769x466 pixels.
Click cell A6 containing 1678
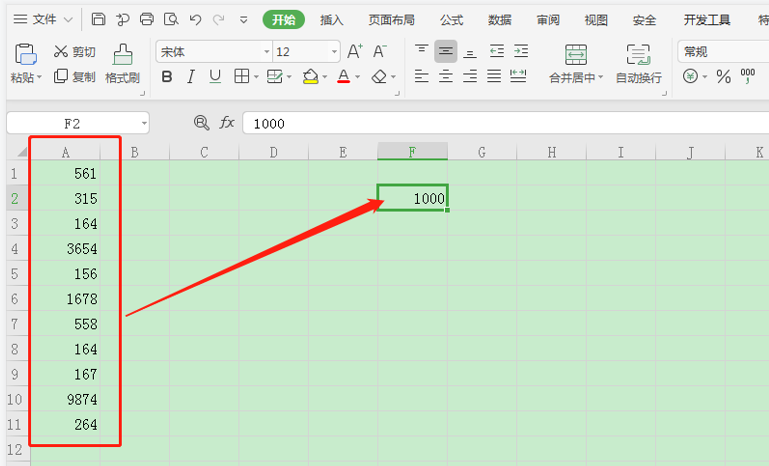coord(65,298)
